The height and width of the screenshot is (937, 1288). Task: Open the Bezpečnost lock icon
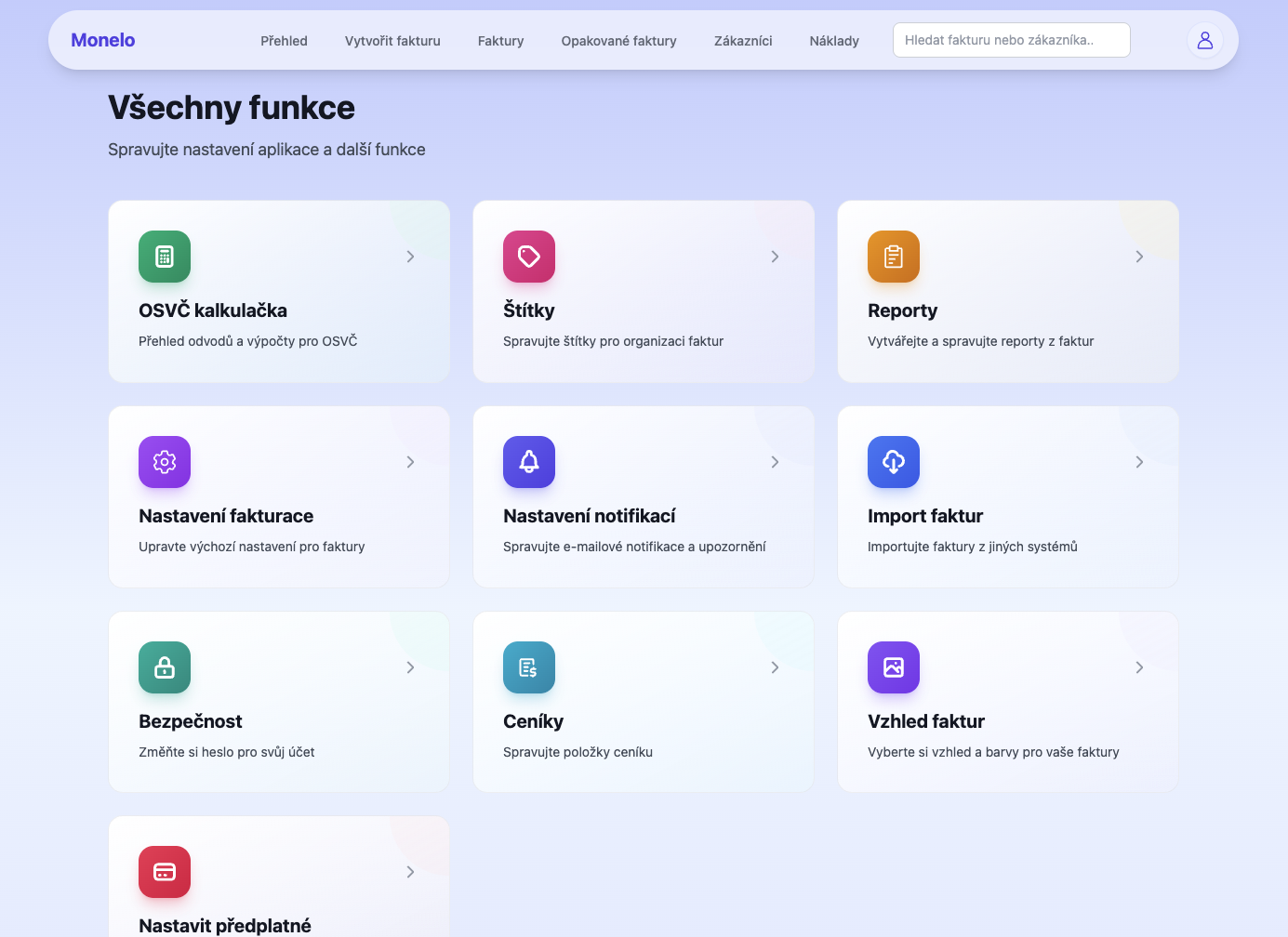pos(165,667)
